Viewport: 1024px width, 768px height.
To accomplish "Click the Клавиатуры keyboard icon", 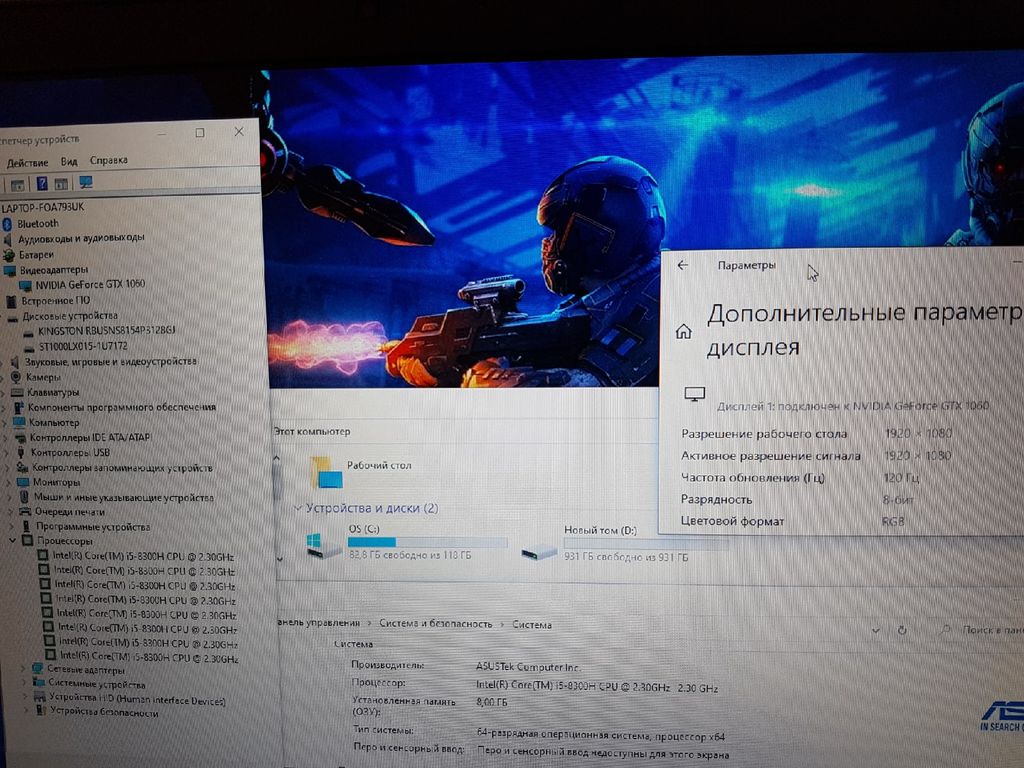I will coord(17,392).
